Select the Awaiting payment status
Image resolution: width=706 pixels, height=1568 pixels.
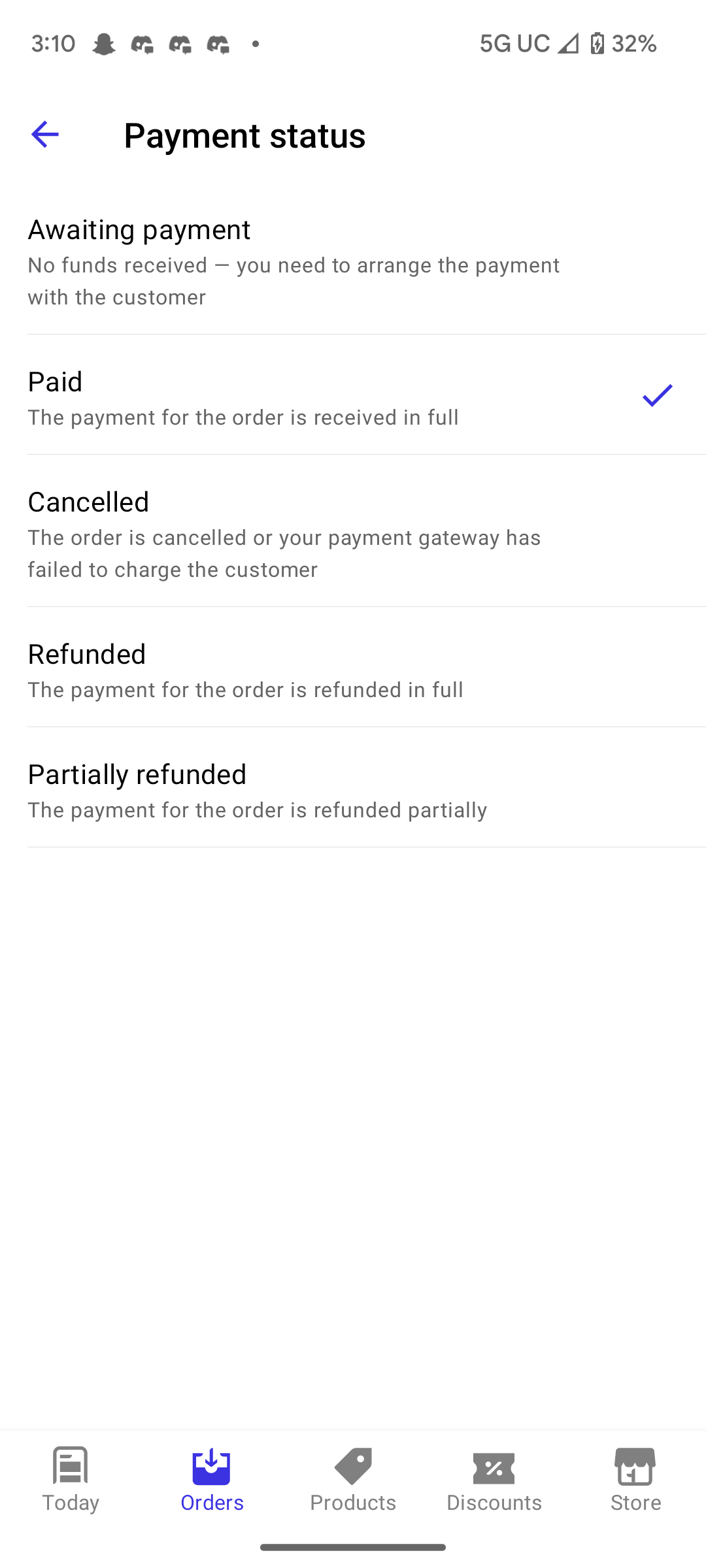coord(353,261)
